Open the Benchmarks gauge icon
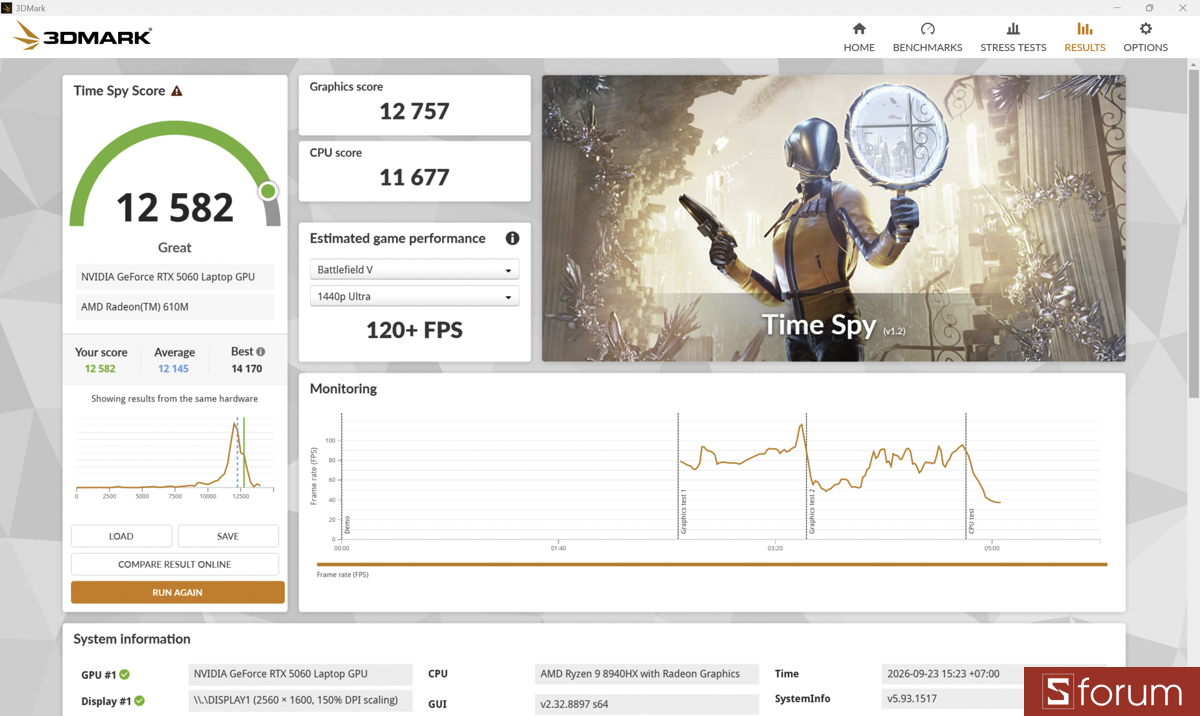This screenshot has height=716, width=1200. pyautogui.click(x=927, y=29)
